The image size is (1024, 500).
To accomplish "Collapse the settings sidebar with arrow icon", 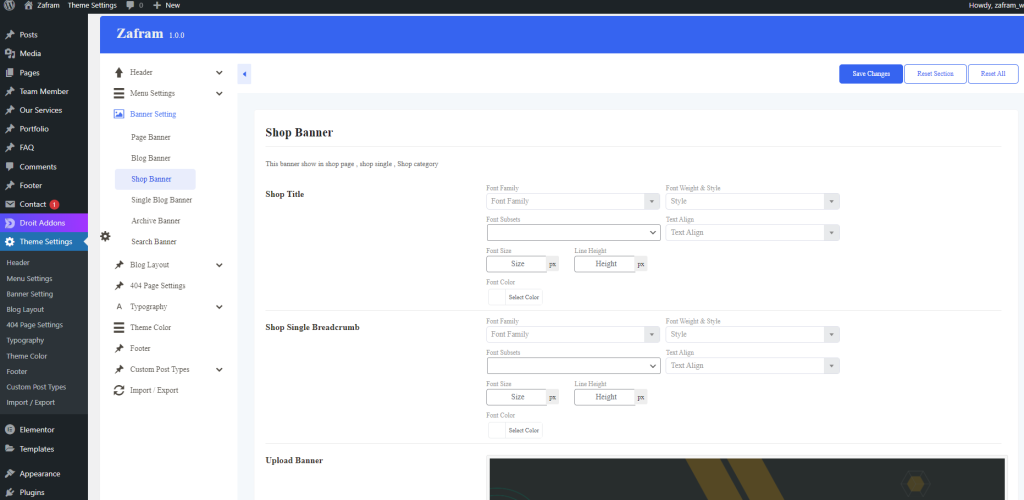I will [244, 74].
